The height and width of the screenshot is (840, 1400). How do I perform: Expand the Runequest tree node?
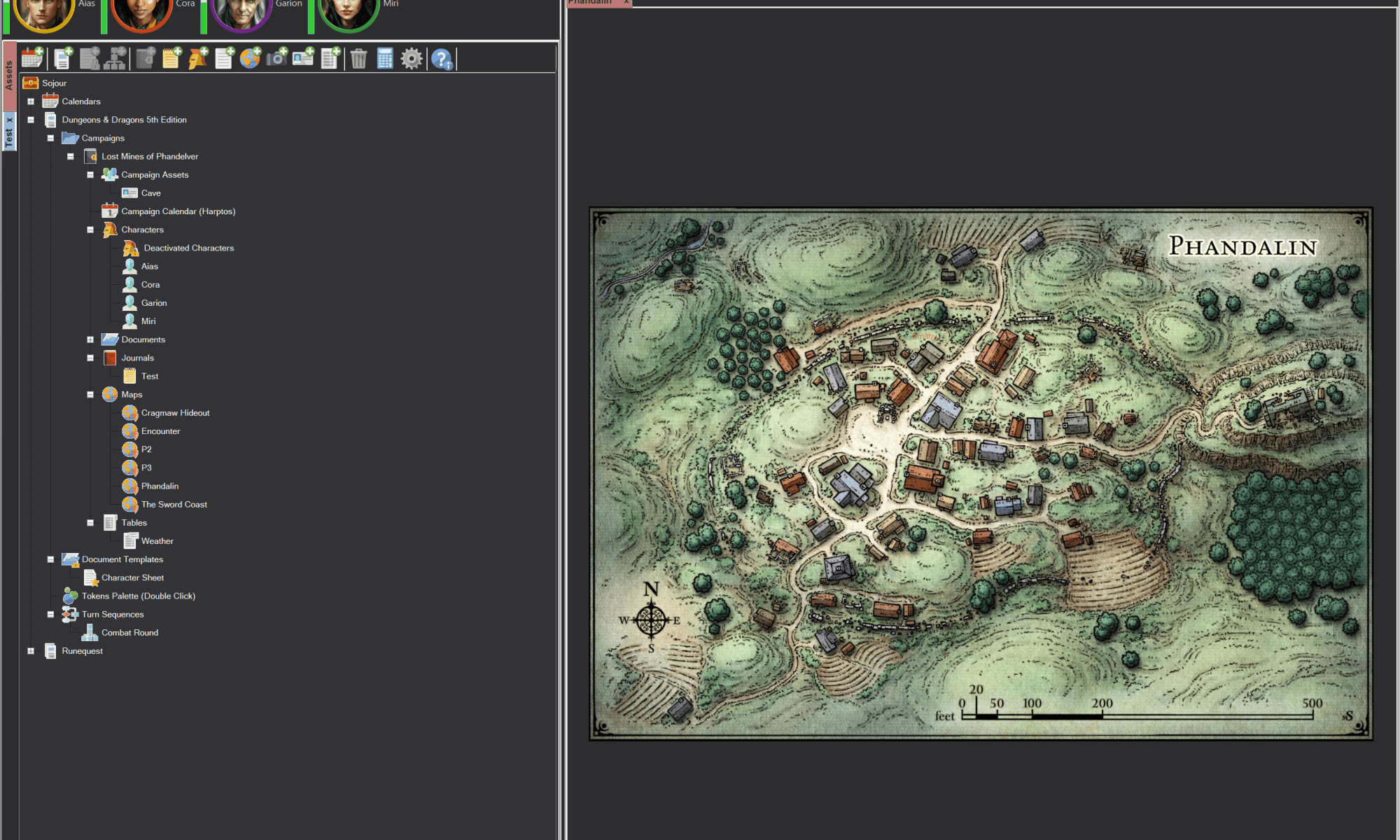[x=31, y=651]
